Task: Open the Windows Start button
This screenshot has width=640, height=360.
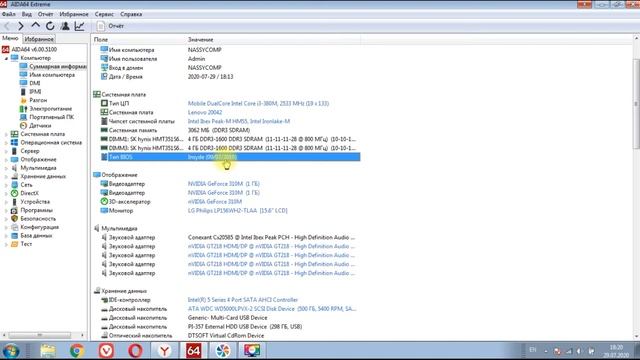Action: tap(11, 351)
